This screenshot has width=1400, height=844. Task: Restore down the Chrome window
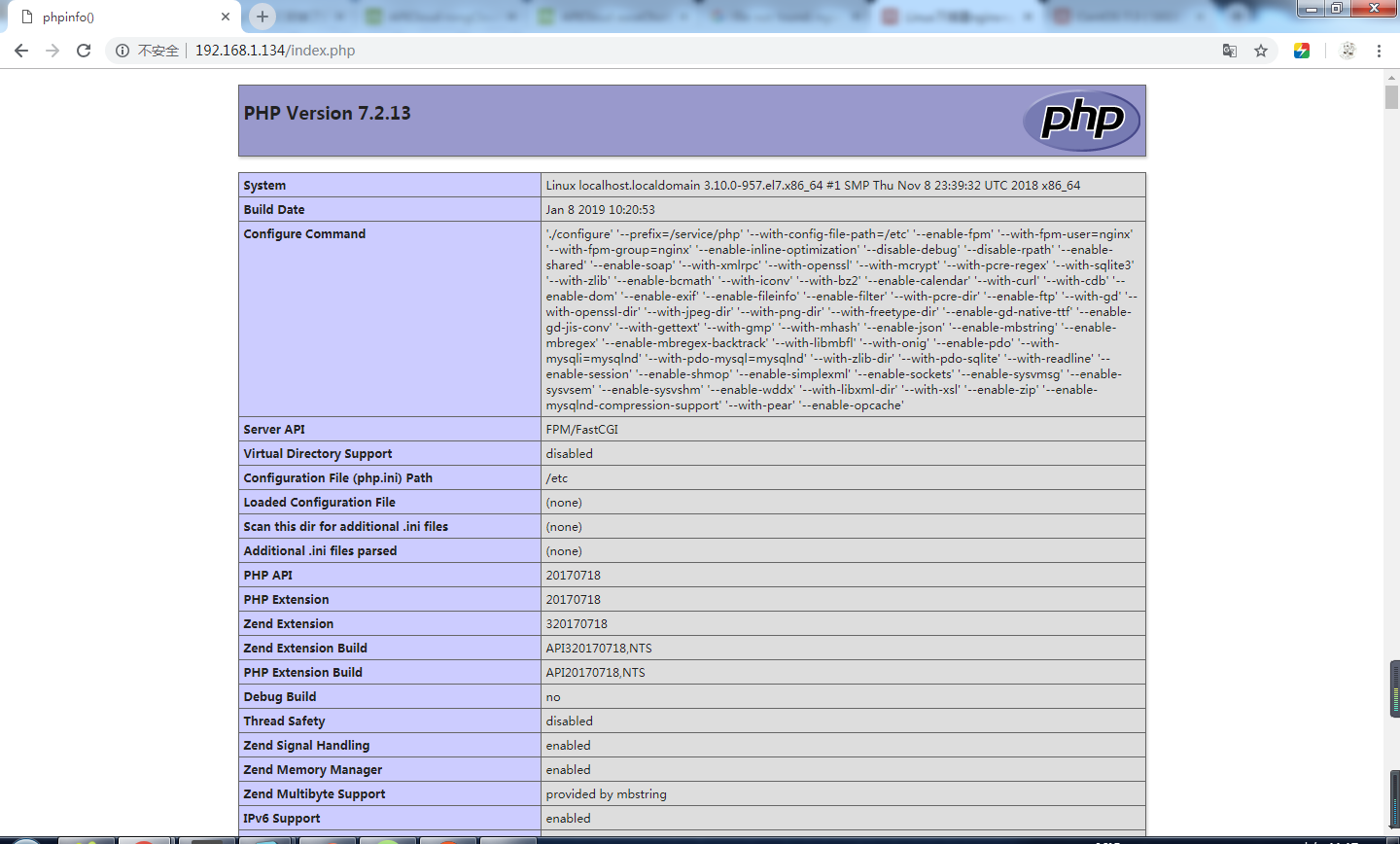[1337, 8]
